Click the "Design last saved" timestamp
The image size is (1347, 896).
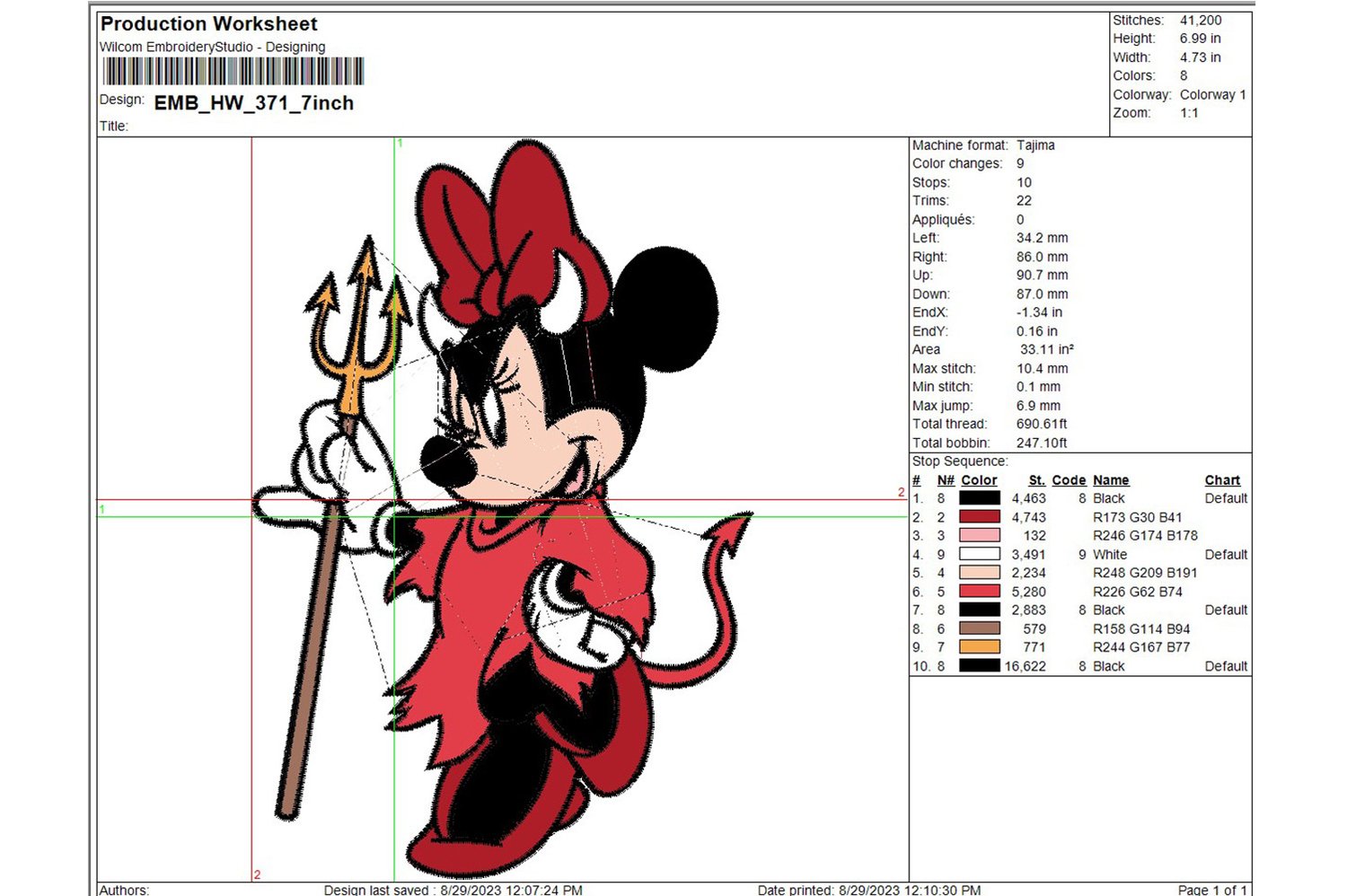pos(453,890)
